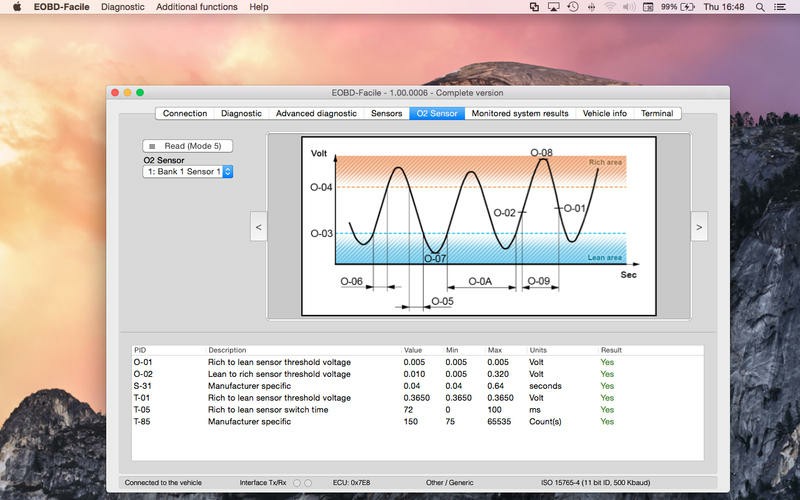Click the Value column header
This screenshot has height=500, width=800.
[x=413, y=350]
